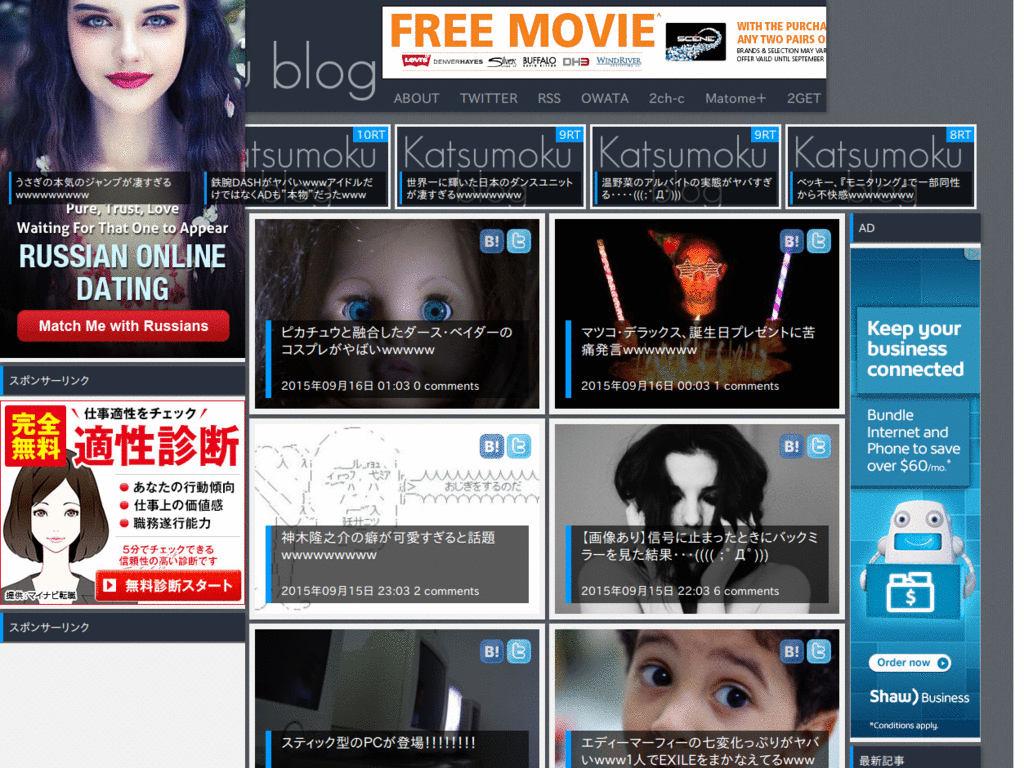Screen dimensions: 1024x768
Task: Open 信号に止まったときにバックミラー post title
Action: pos(699,546)
